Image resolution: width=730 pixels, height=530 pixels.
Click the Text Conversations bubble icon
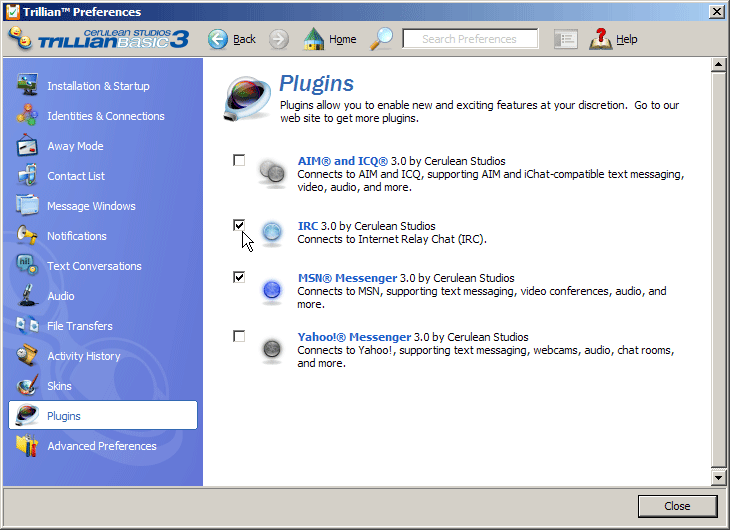click(27, 265)
